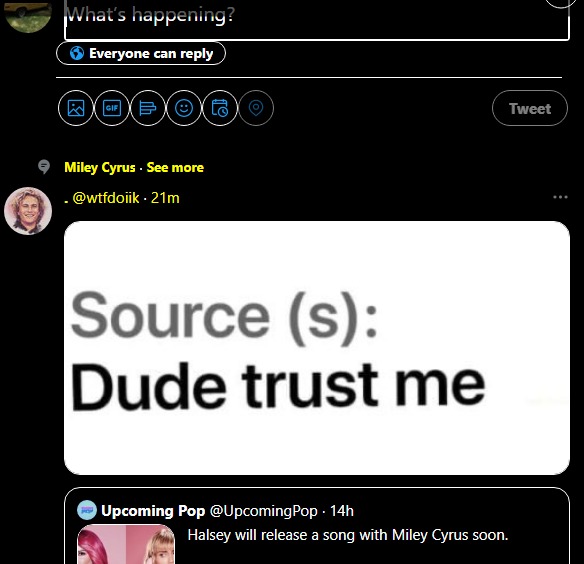Click the add image media icon
The width and height of the screenshot is (584, 564).
[x=76, y=108]
